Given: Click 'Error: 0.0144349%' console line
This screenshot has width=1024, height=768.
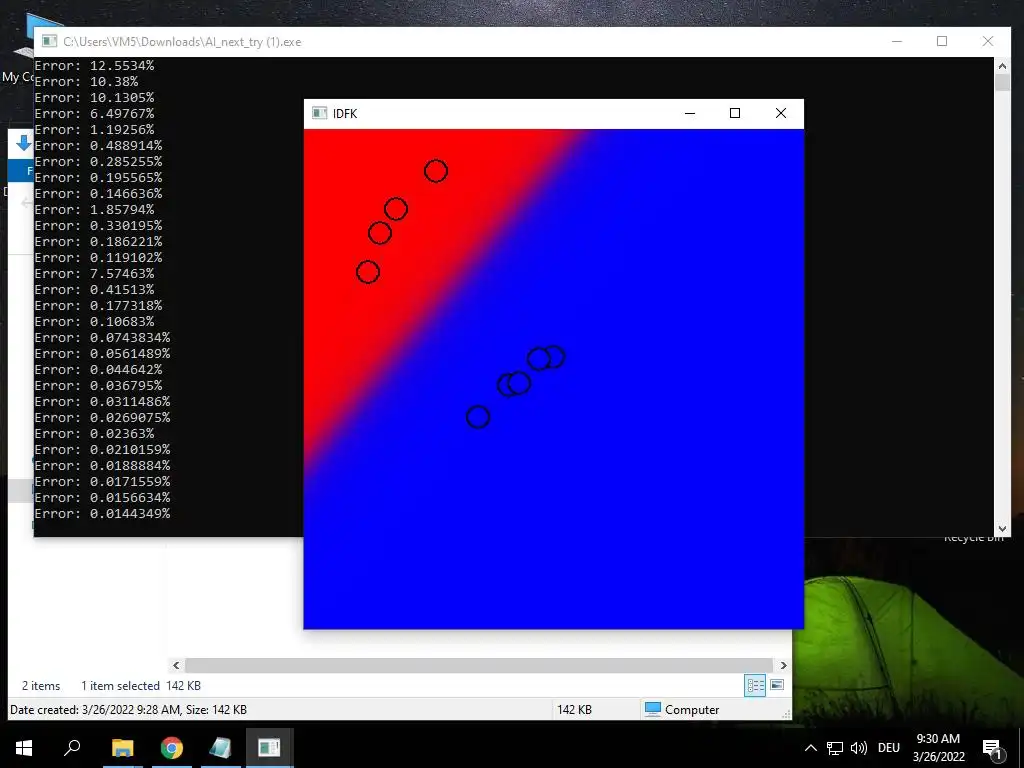Looking at the screenshot, I should (103, 514).
